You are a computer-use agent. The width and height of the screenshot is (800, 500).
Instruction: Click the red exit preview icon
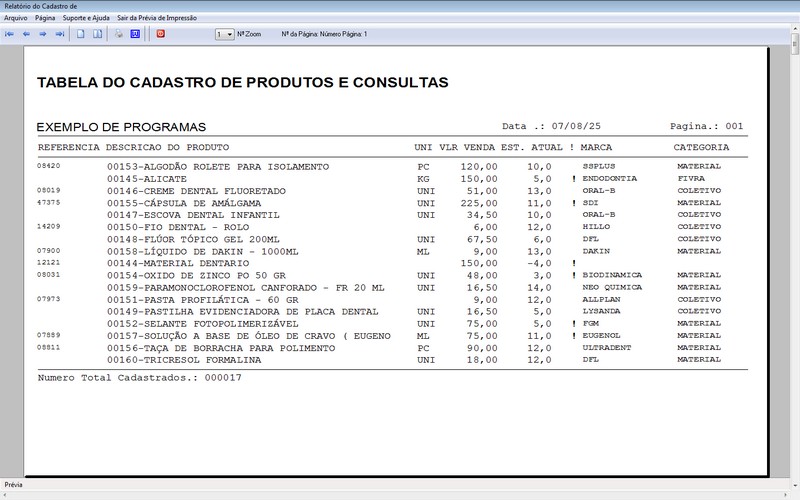click(161, 34)
